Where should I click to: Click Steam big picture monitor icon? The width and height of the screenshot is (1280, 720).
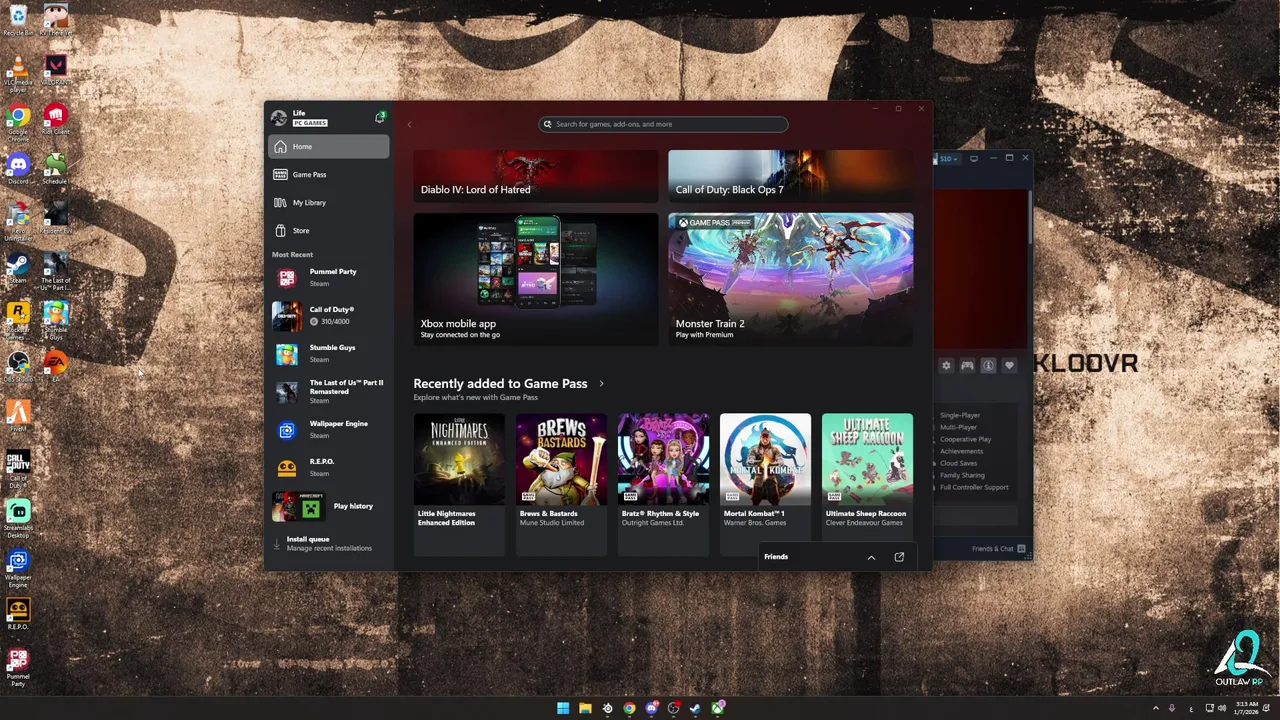point(974,158)
